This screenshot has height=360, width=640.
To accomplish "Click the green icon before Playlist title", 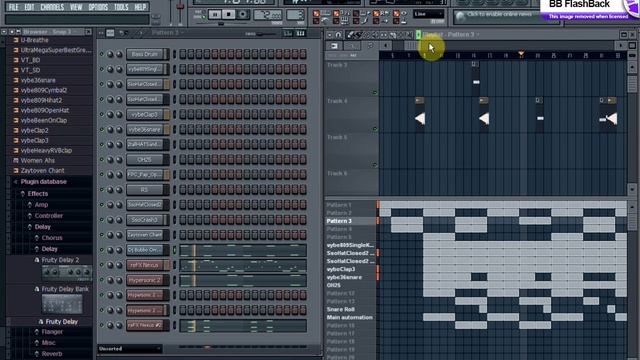I will click(x=418, y=35).
